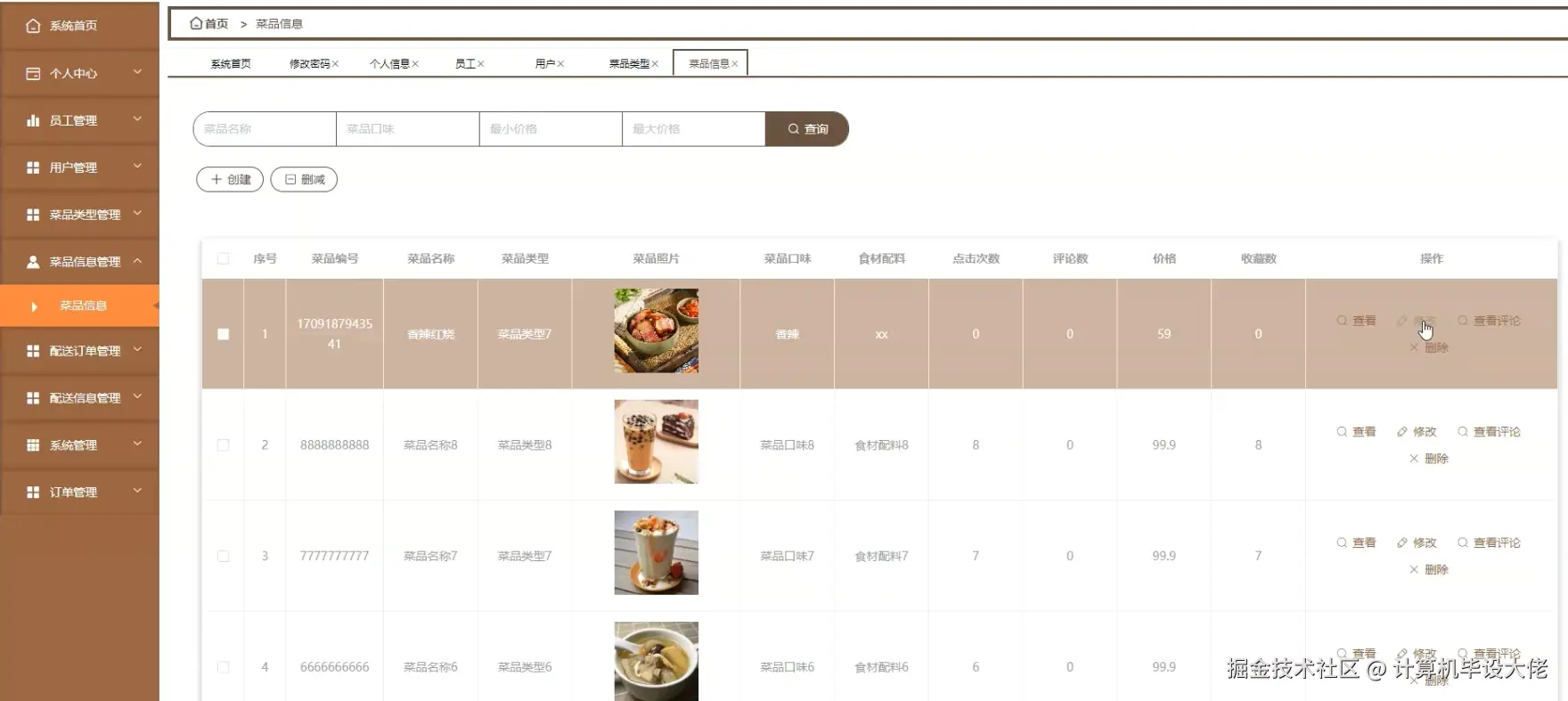Image resolution: width=1568 pixels, height=701 pixels.
Task: Switch to the 系统首页 tab
Action: [x=231, y=64]
